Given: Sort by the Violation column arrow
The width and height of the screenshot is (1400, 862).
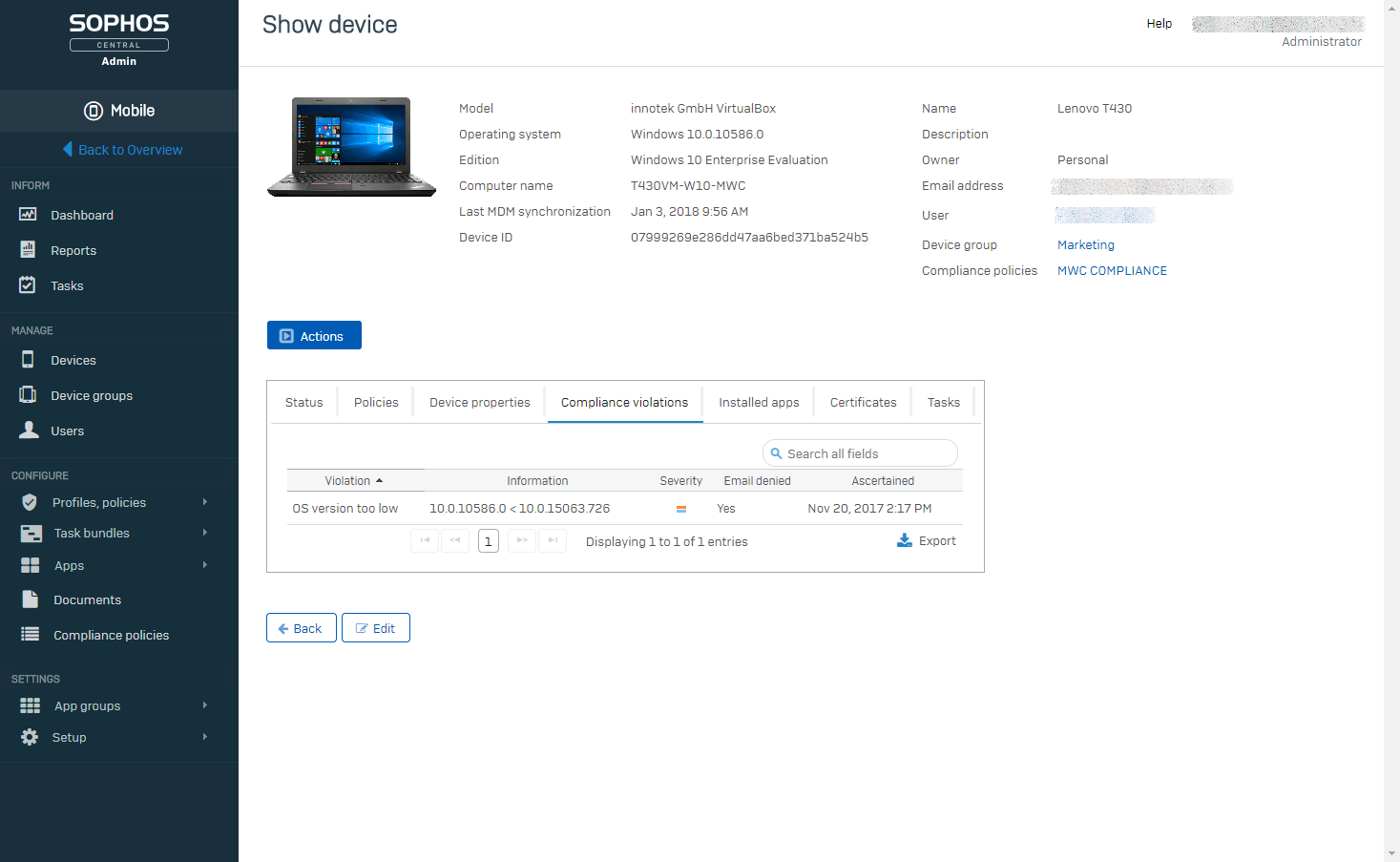Looking at the screenshot, I should coord(379,480).
